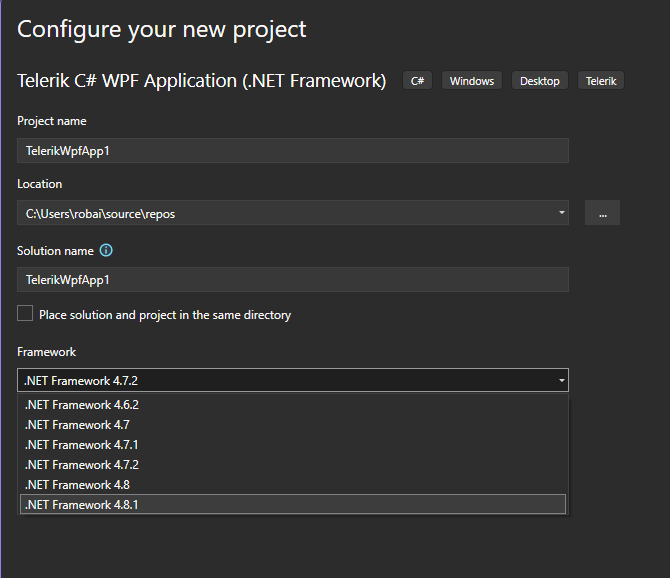Click the Windows platform tag
This screenshot has height=578, width=670.
(x=472, y=81)
